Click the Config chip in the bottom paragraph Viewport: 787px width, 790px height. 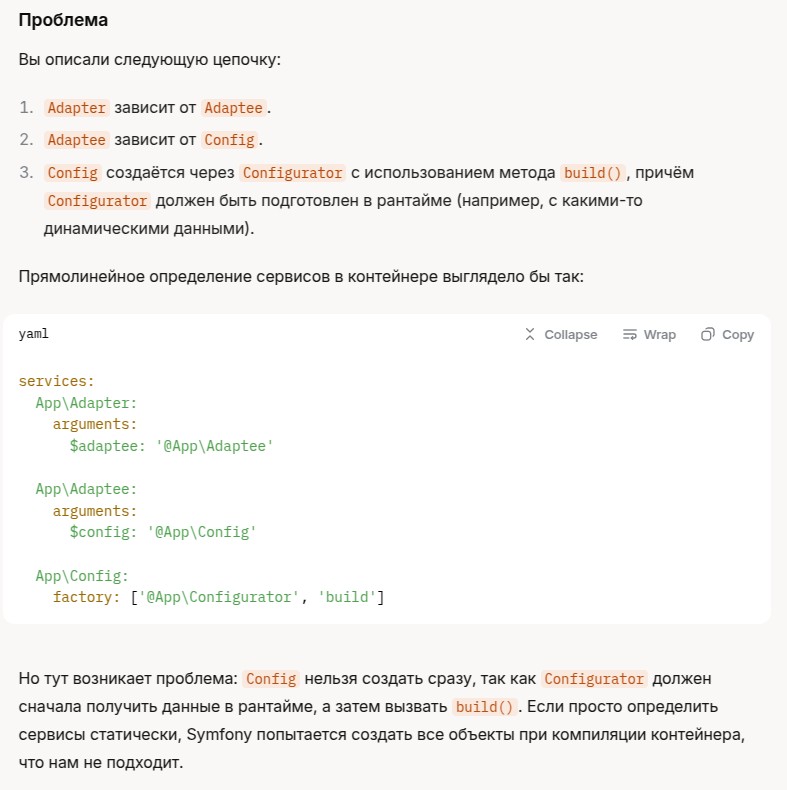271,679
